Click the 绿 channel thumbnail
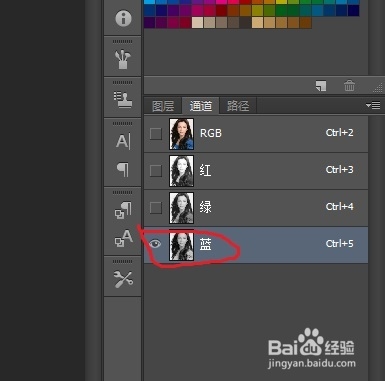This screenshot has height=381, width=385. coord(181,208)
